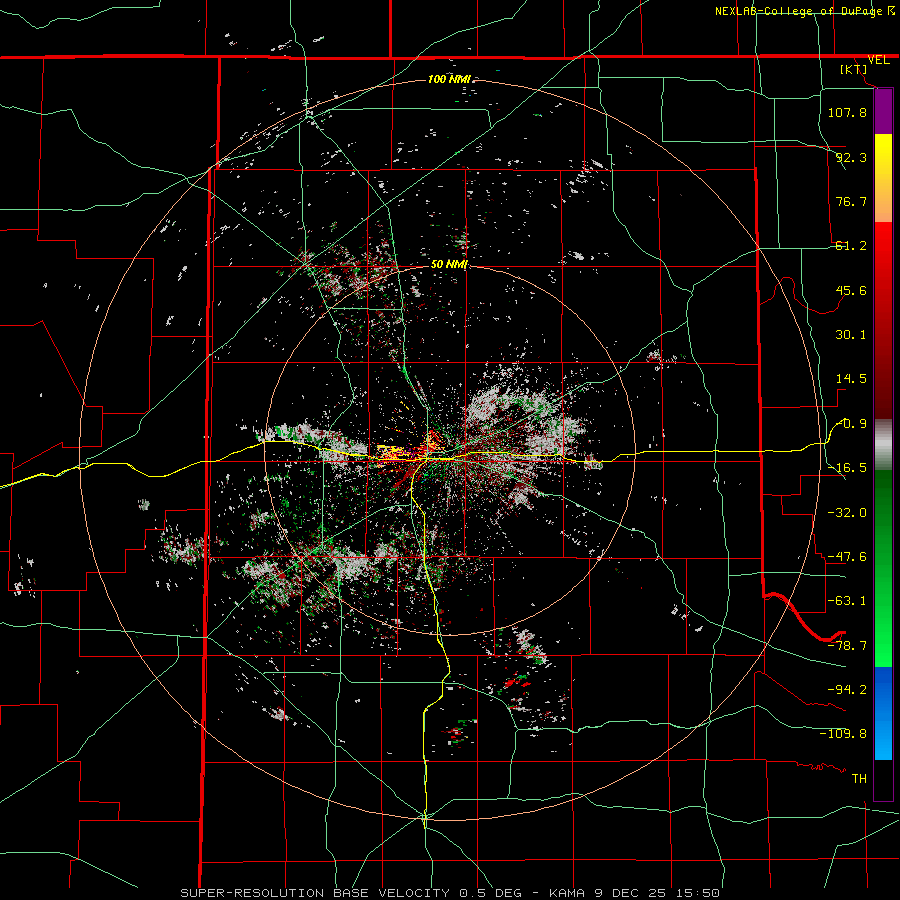Select the -63.1 scale value

847,601
